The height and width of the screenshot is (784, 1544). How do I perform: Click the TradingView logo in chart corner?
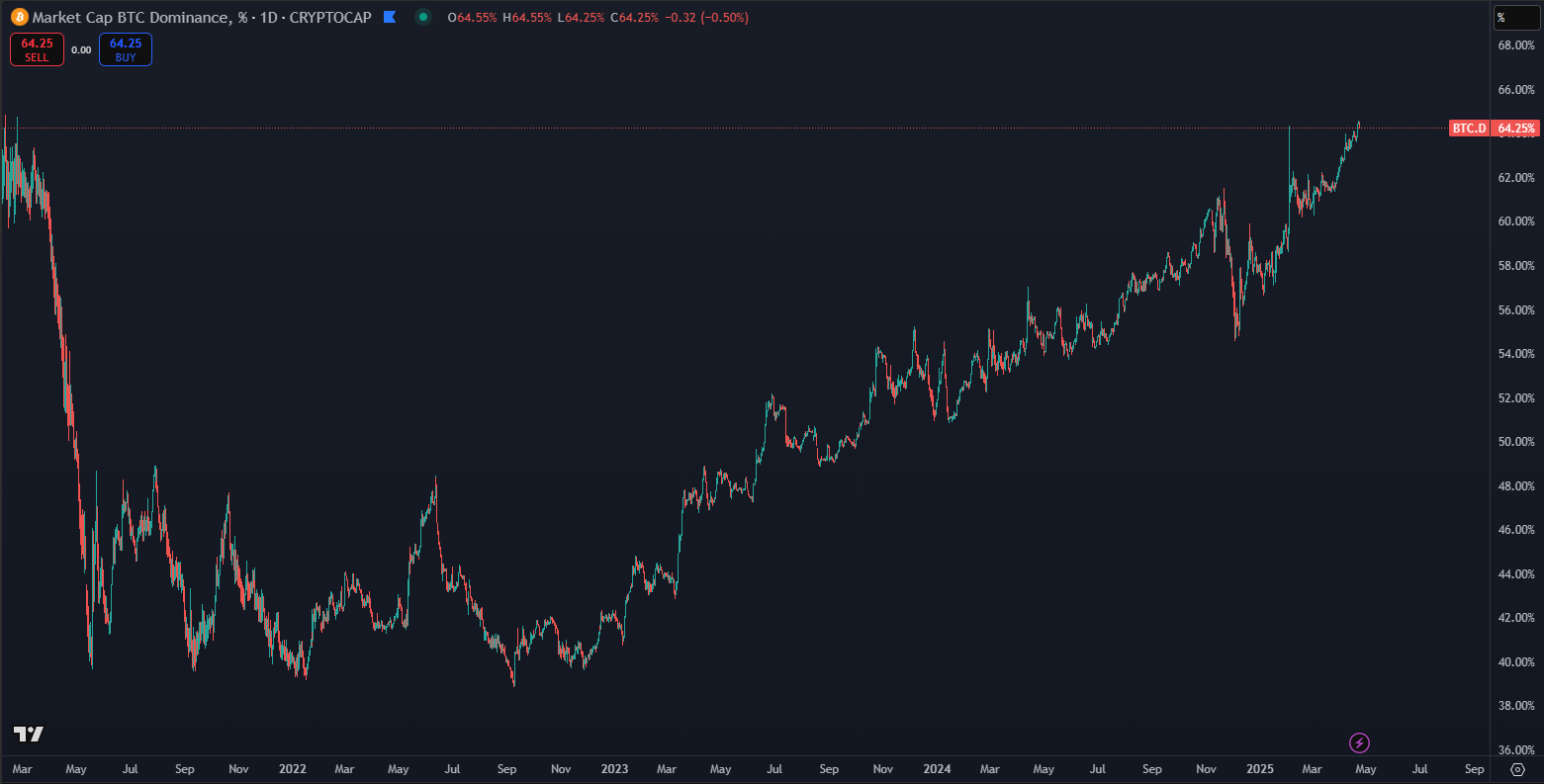(x=28, y=734)
